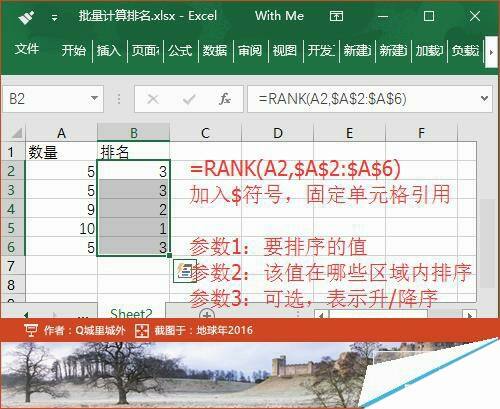
Task: Click cell B1 containing 排名
Action: (134, 152)
